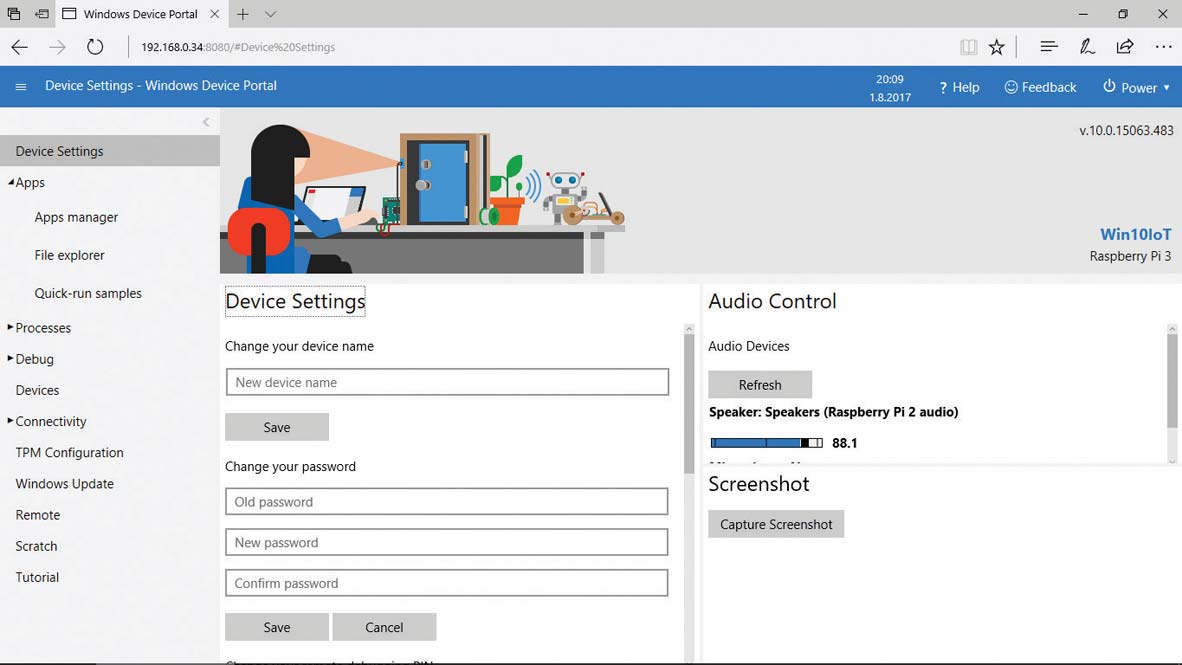The width and height of the screenshot is (1182, 665).
Task: Refresh the browser page
Action: point(95,47)
